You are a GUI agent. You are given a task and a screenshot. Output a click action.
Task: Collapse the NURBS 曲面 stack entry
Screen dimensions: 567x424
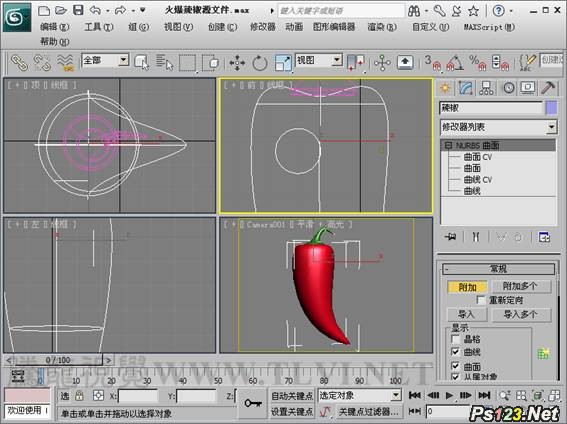click(448, 145)
